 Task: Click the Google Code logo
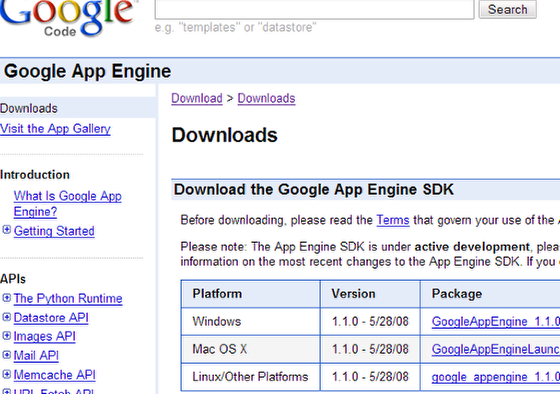point(67,18)
